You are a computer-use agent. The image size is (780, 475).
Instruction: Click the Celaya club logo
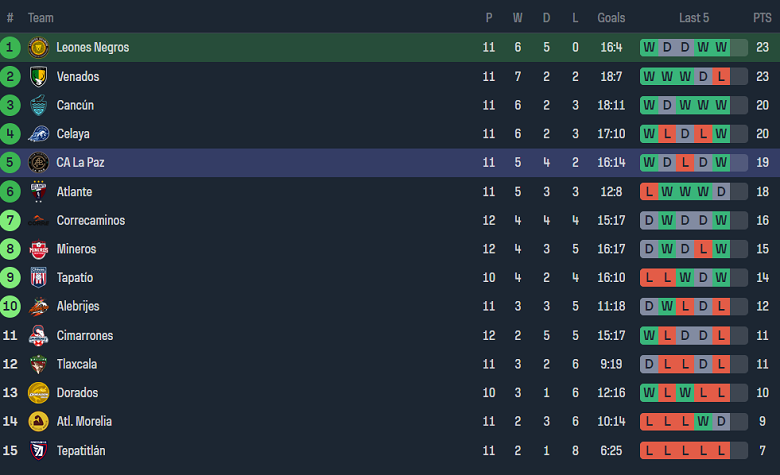coord(39,134)
